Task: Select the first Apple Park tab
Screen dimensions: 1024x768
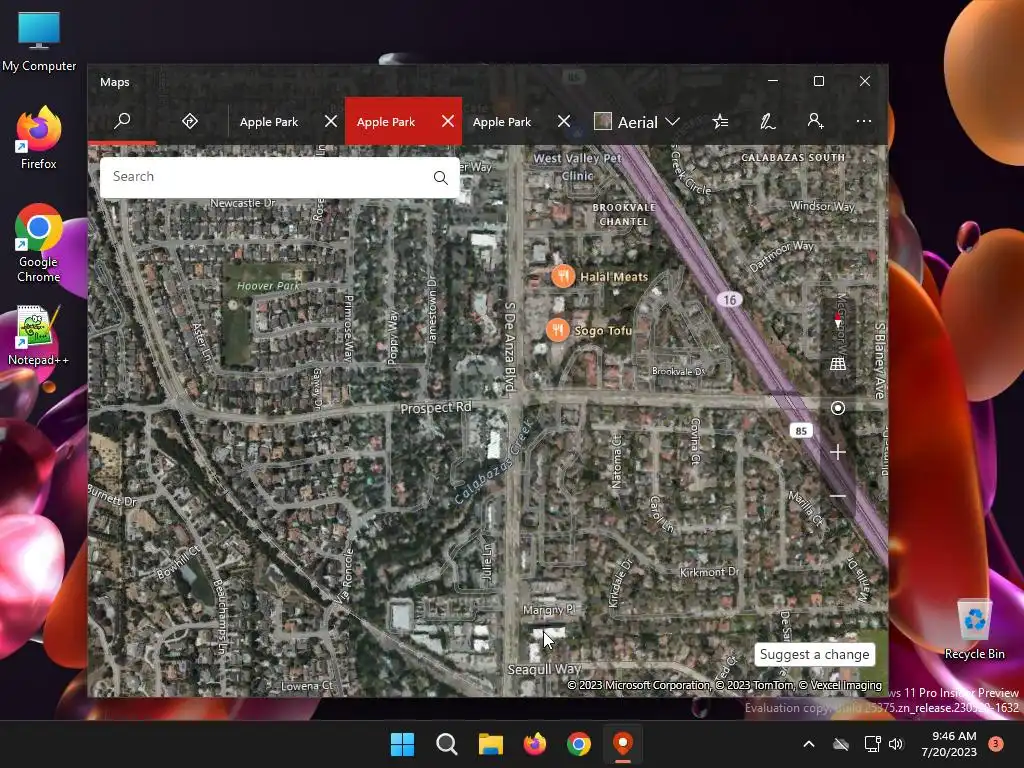Action: (x=268, y=122)
